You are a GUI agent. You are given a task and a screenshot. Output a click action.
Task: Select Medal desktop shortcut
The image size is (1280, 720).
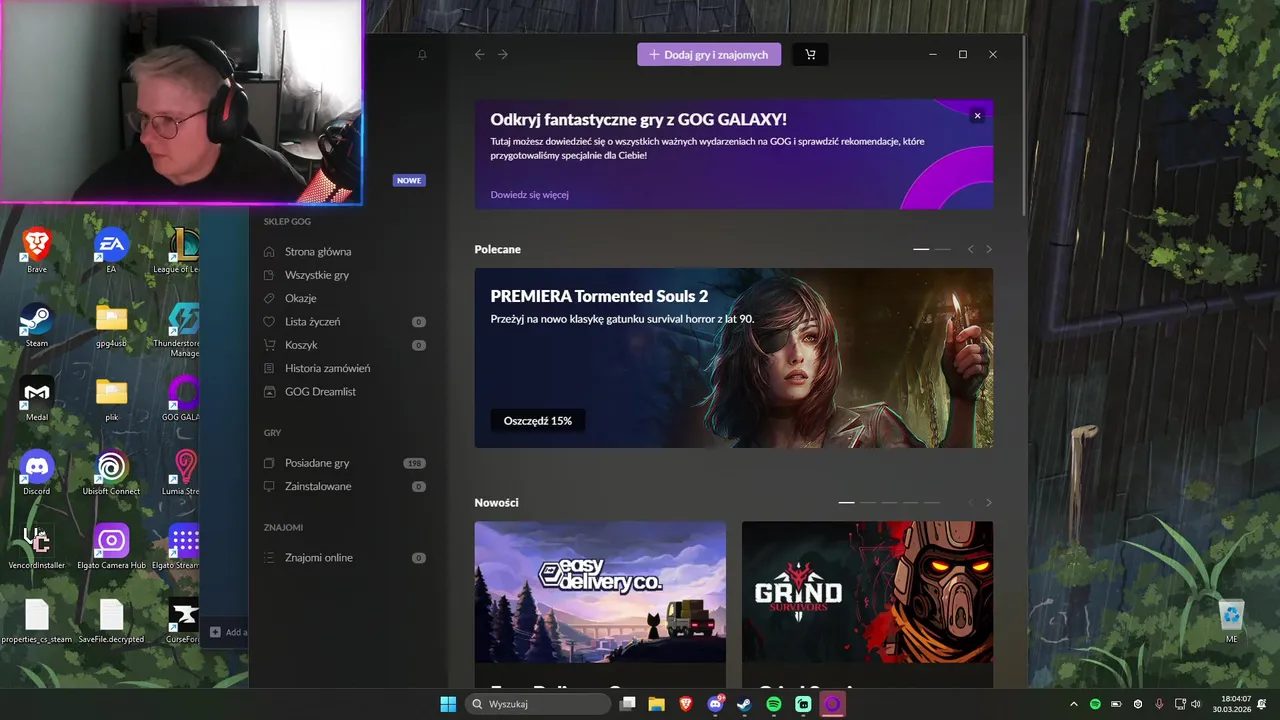pos(37,398)
